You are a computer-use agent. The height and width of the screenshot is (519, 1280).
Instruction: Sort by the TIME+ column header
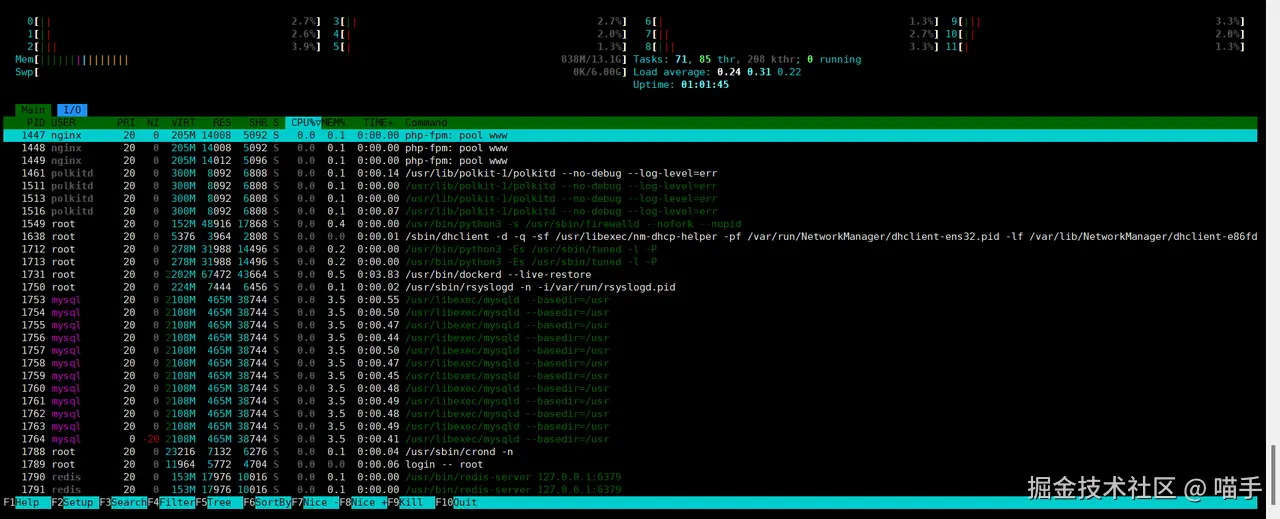[x=378, y=122]
